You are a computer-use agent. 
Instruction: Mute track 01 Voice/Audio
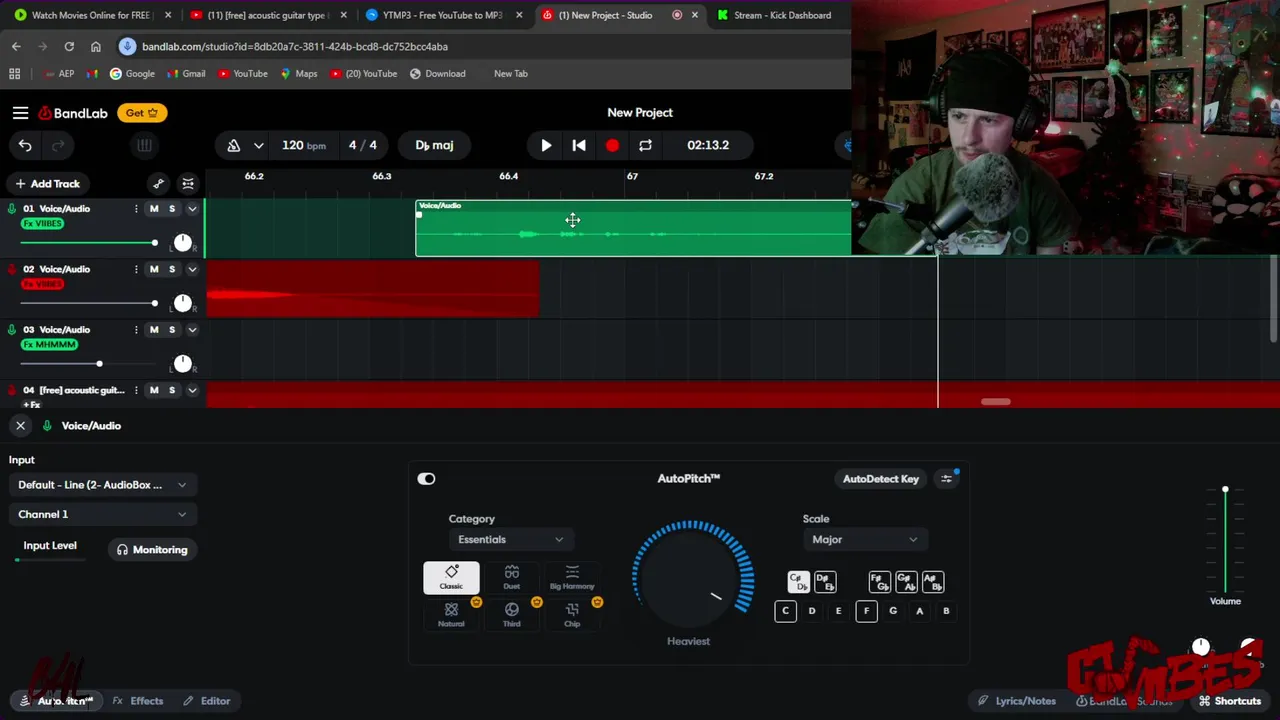tap(154, 209)
